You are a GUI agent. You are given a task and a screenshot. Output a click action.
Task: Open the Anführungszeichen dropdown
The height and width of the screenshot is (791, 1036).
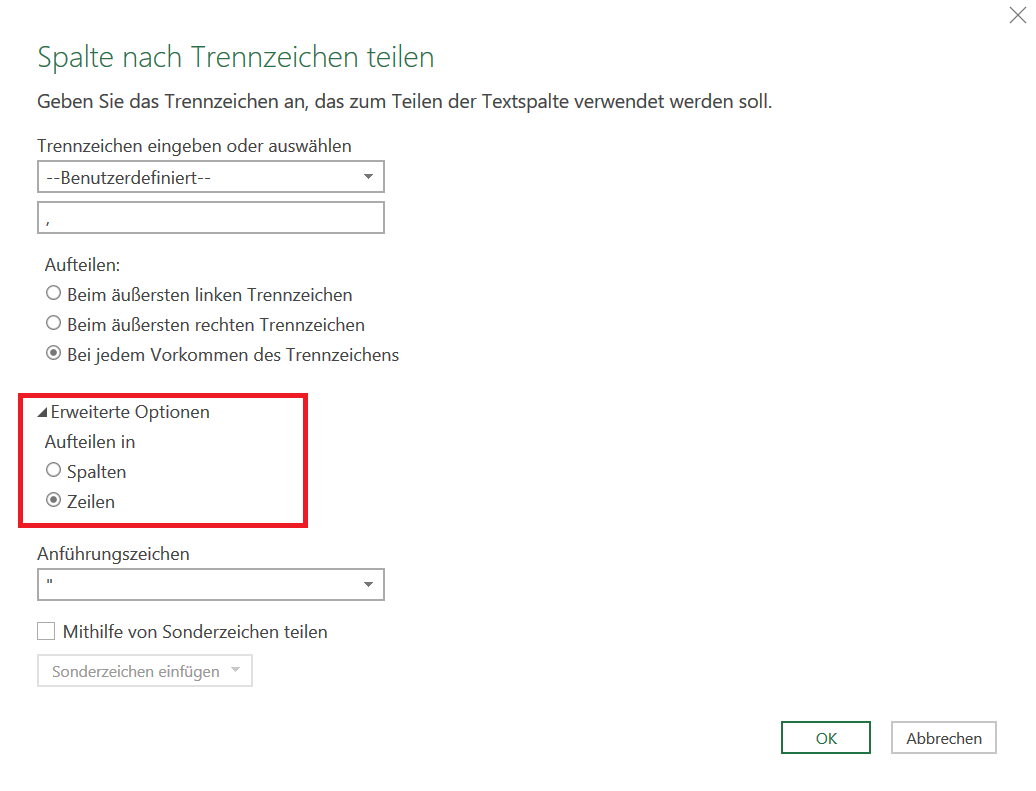point(211,585)
